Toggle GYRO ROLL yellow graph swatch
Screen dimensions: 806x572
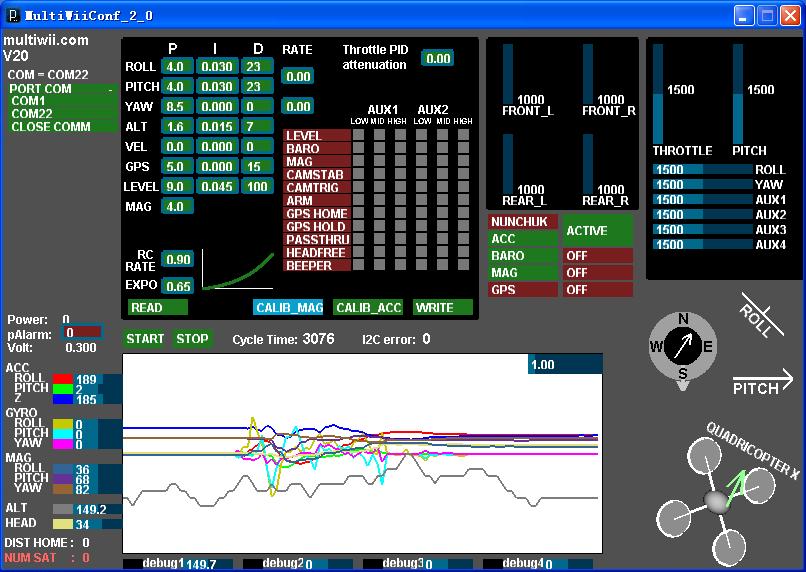pyautogui.click(x=63, y=424)
